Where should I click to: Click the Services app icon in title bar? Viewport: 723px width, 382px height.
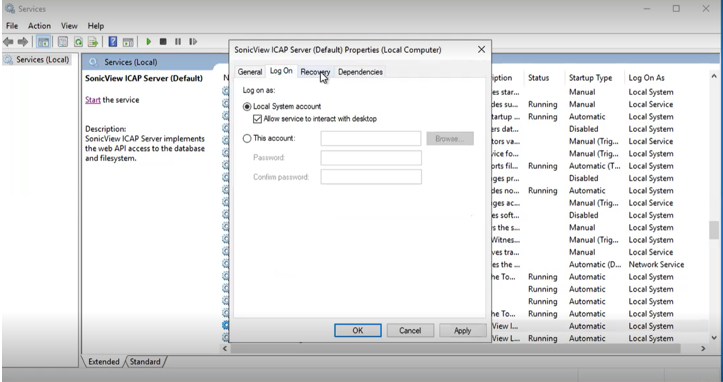coord(9,8)
